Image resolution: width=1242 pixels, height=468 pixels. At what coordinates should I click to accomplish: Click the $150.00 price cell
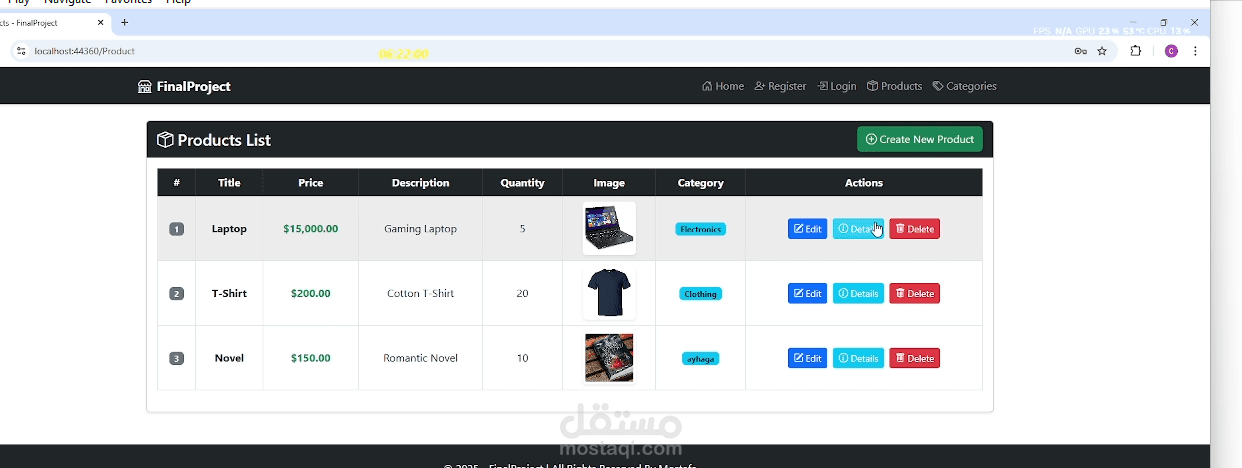(x=310, y=358)
